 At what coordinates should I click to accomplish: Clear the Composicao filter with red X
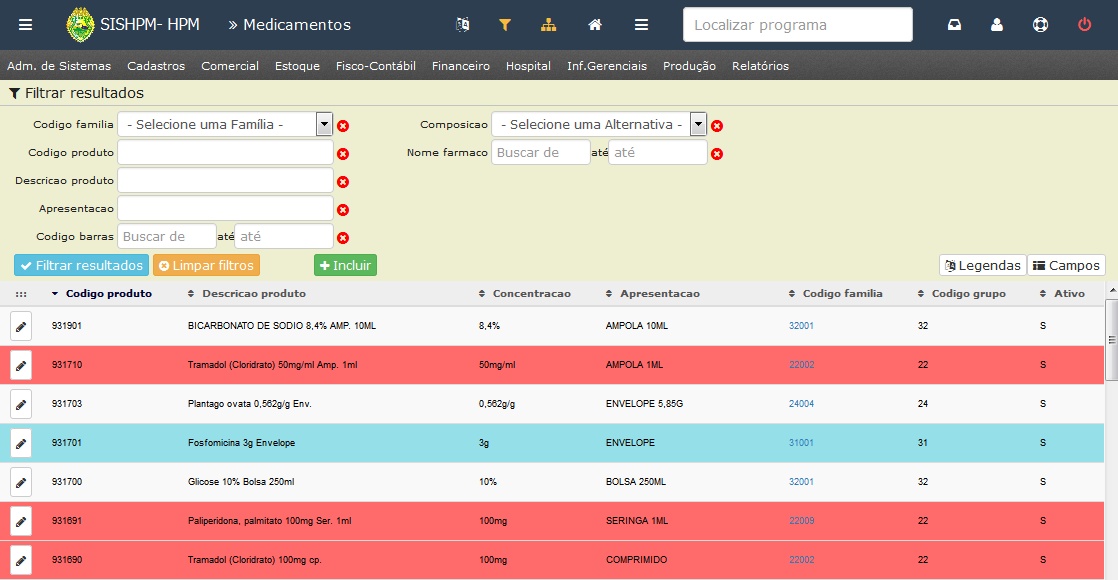tap(717, 126)
